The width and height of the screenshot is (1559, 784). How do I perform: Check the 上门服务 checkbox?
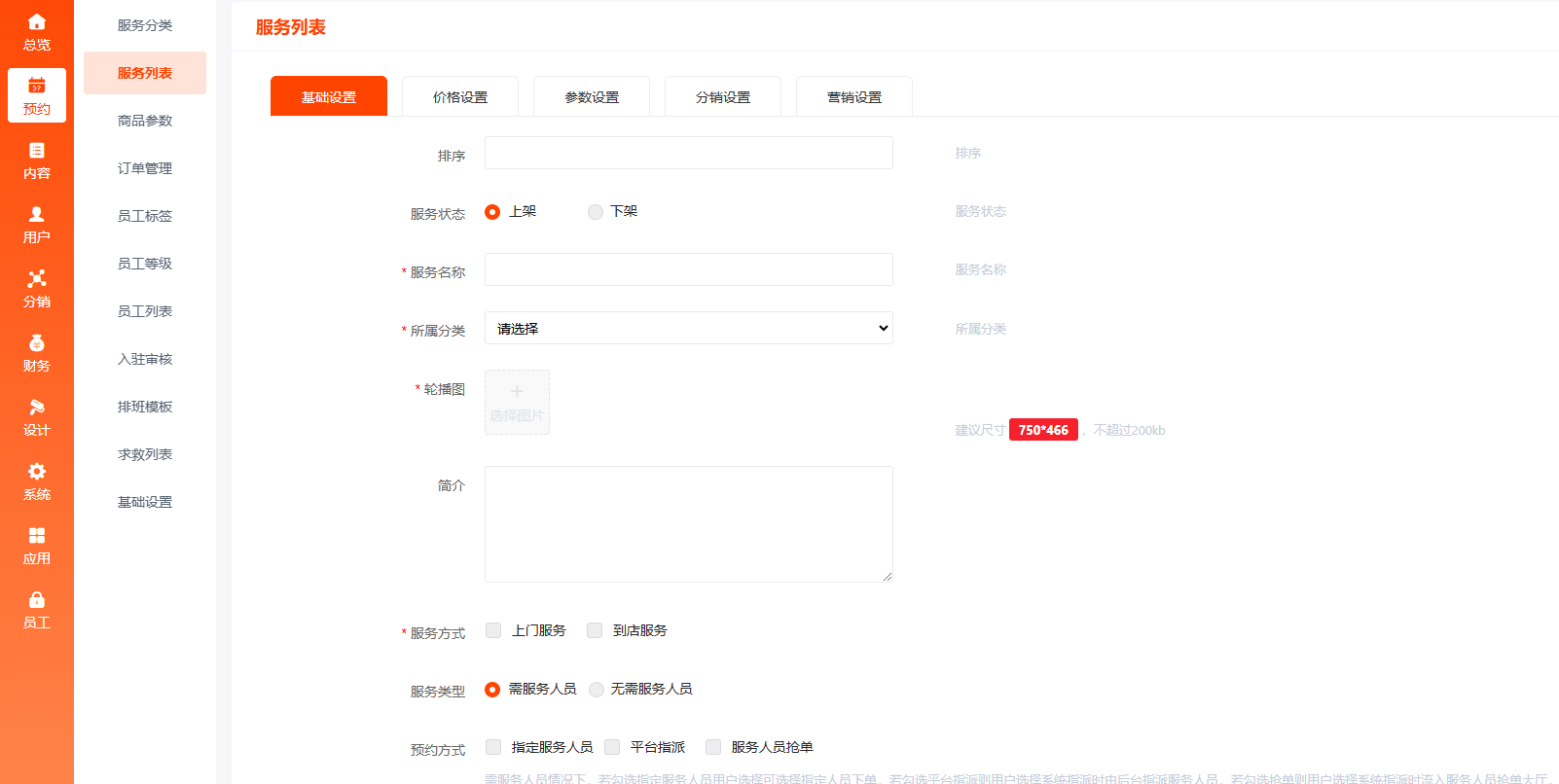(x=493, y=630)
